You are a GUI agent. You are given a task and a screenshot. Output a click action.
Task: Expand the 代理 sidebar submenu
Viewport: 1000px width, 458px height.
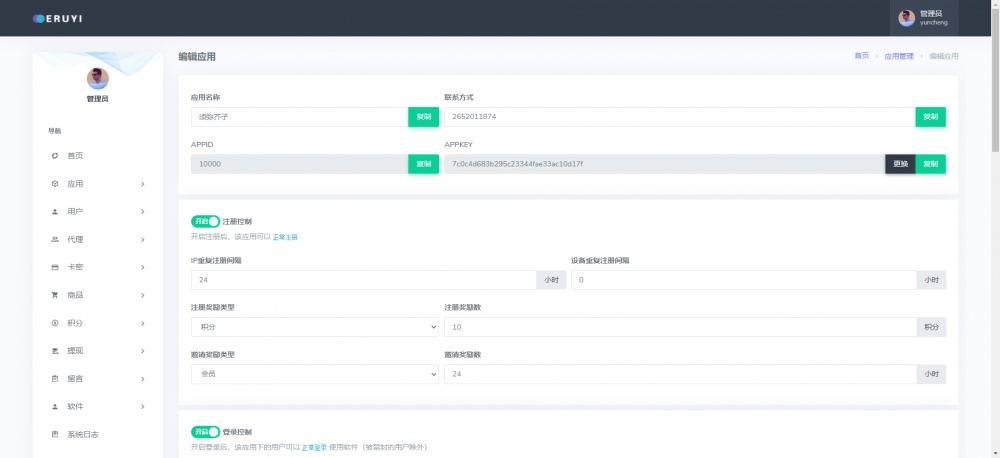pyautogui.click(x=143, y=240)
